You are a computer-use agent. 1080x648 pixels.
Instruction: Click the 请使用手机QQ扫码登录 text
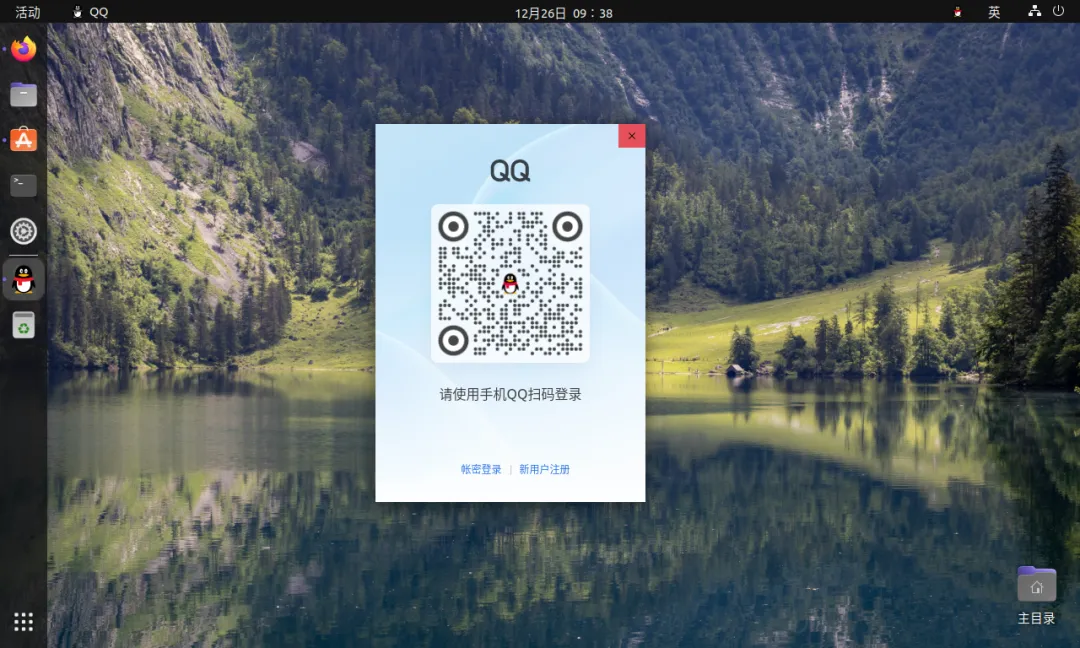510,395
